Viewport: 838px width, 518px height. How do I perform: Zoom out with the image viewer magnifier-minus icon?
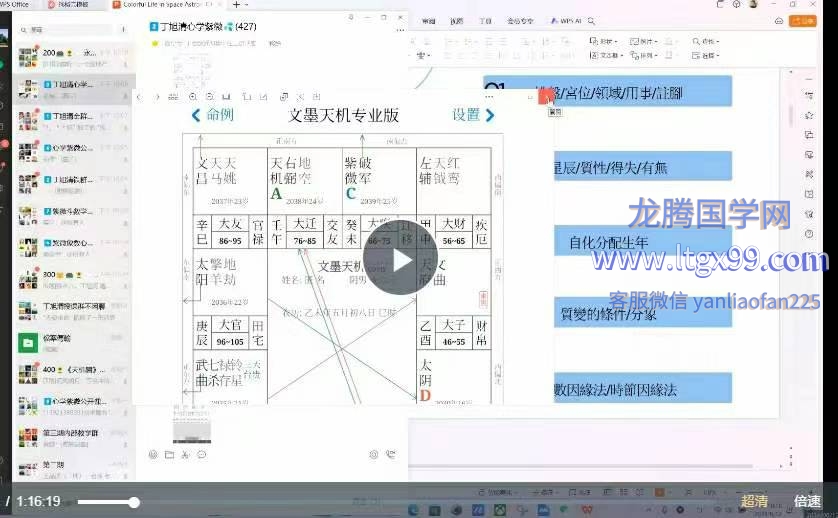pos(210,97)
